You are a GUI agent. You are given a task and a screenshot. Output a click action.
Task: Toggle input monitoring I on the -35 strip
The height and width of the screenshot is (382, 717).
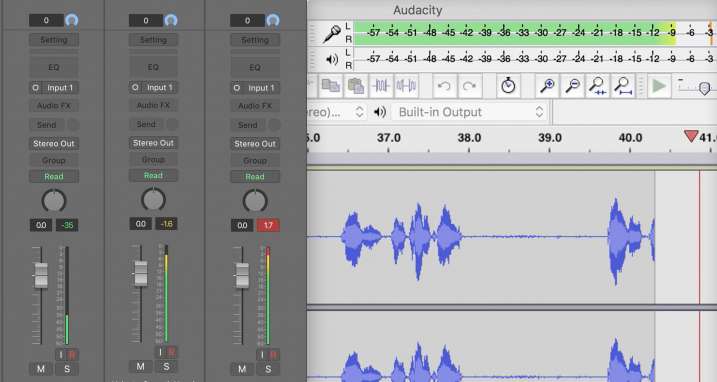tap(61, 355)
